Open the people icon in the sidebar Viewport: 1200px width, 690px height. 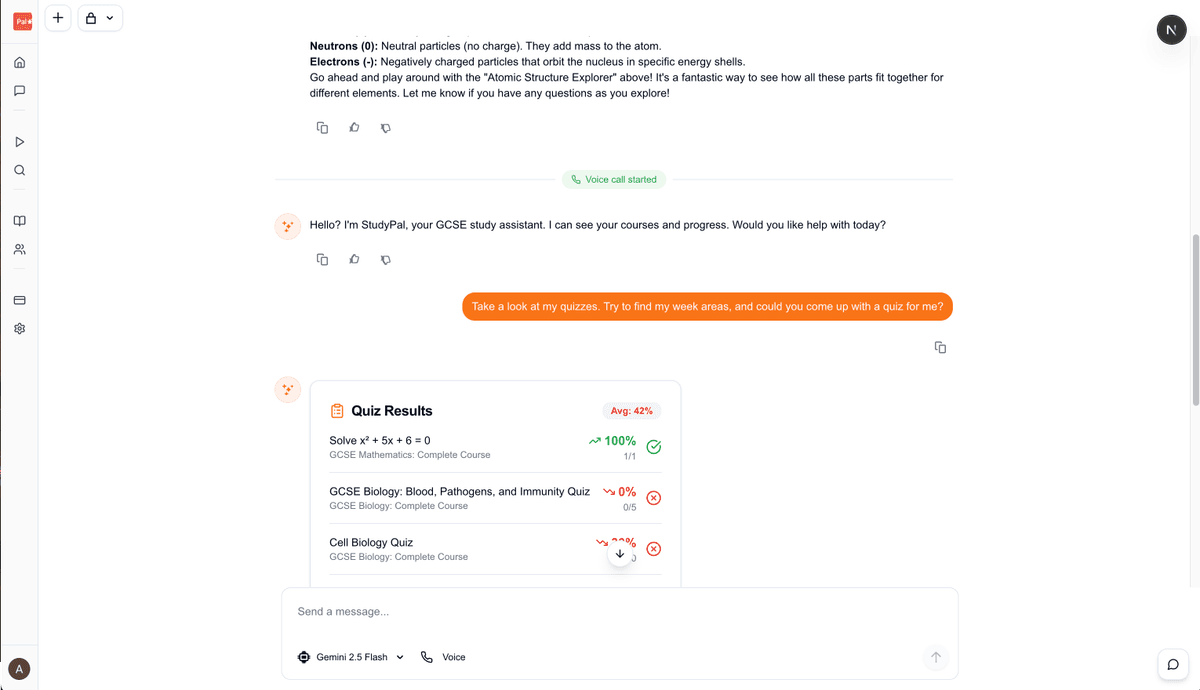click(19, 249)
